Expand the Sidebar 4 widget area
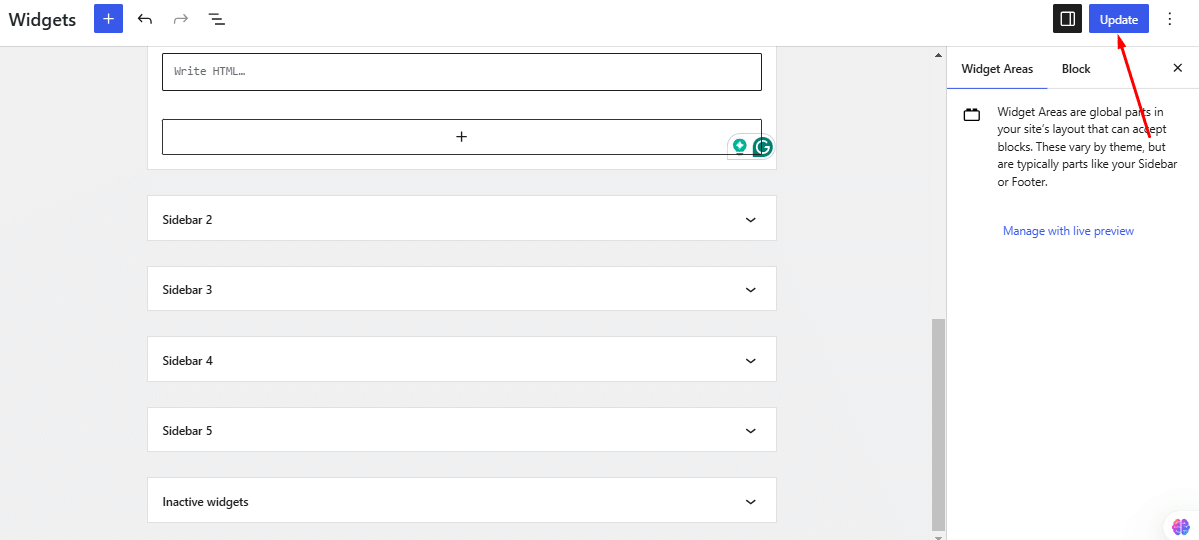This screenshot has width=1199, height=540. [x=751, y=360]
